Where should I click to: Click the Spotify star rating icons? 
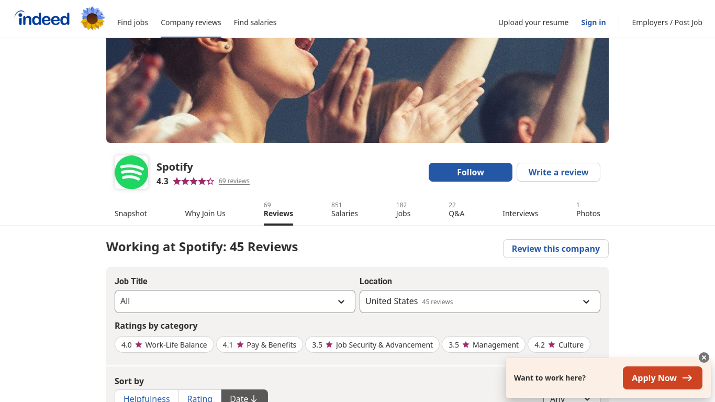(193, 181)
